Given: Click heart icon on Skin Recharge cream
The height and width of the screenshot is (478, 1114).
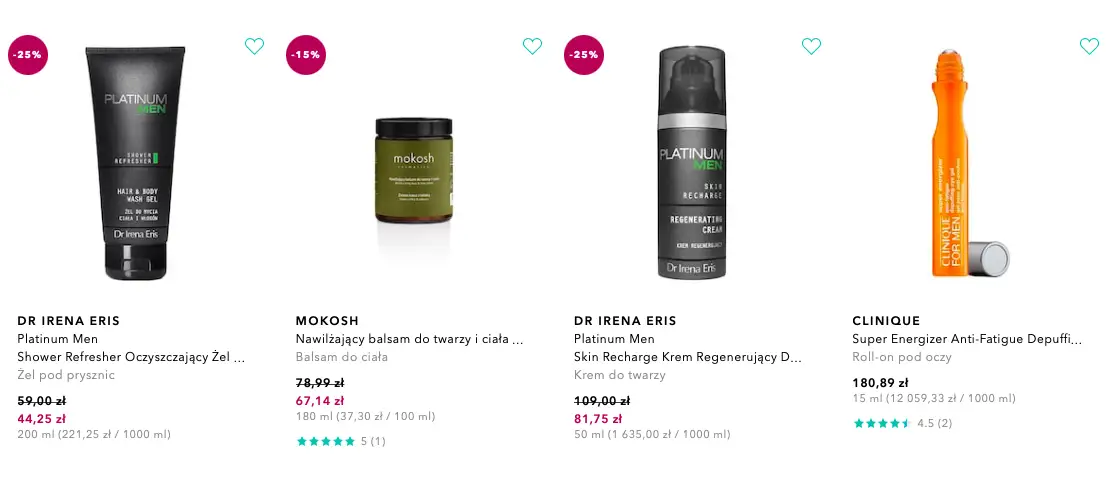Looking at the screenshot, I should pos(811,46).
